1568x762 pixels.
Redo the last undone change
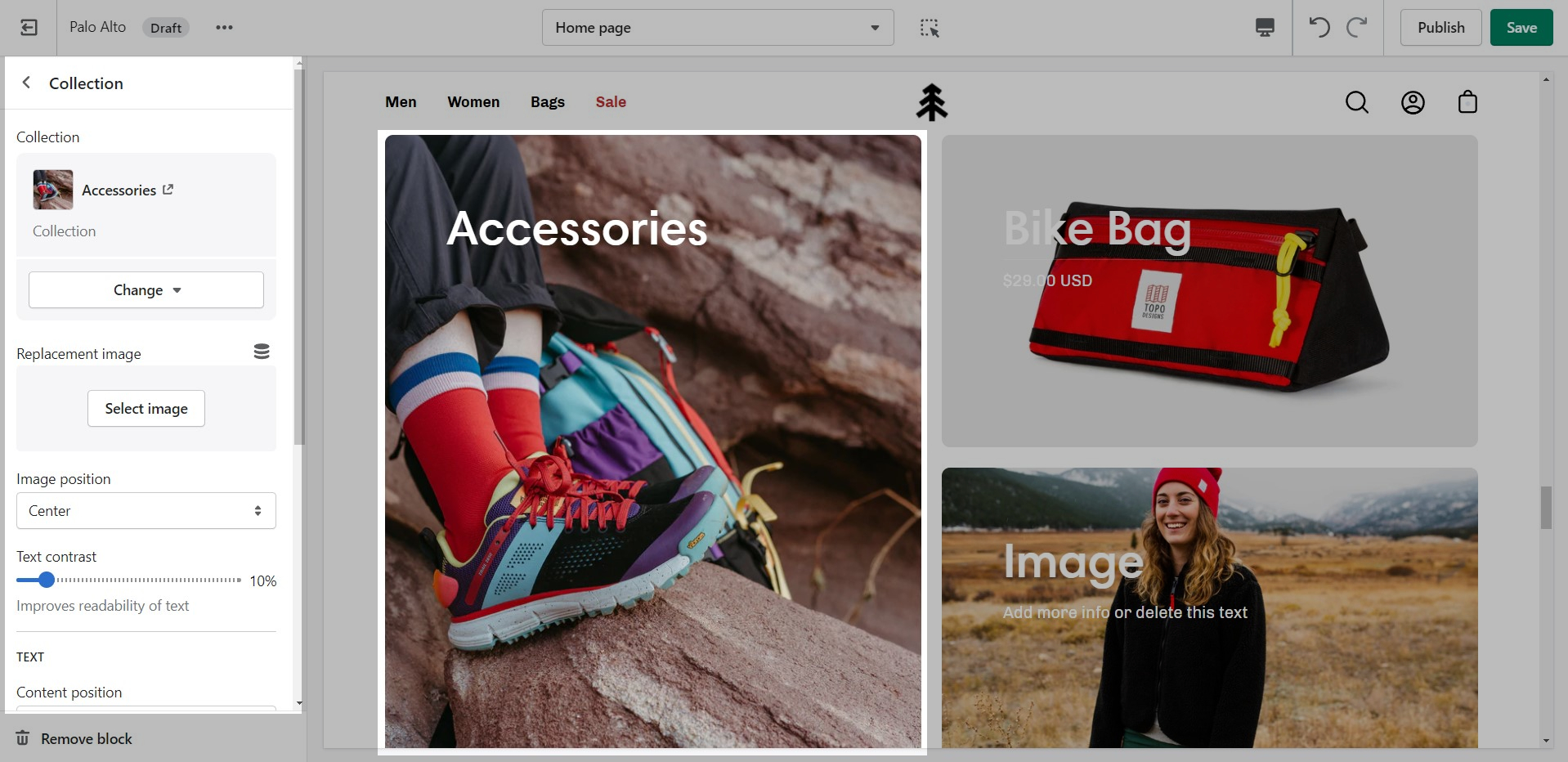pyautogui.click(x=1356, y=28)
